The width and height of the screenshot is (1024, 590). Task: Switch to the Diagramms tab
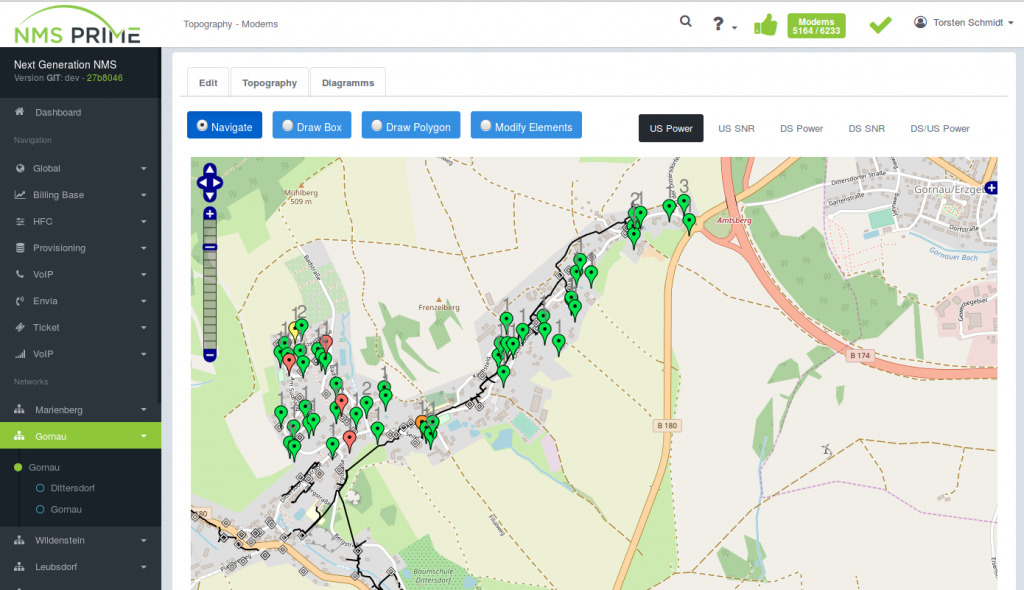348,82
